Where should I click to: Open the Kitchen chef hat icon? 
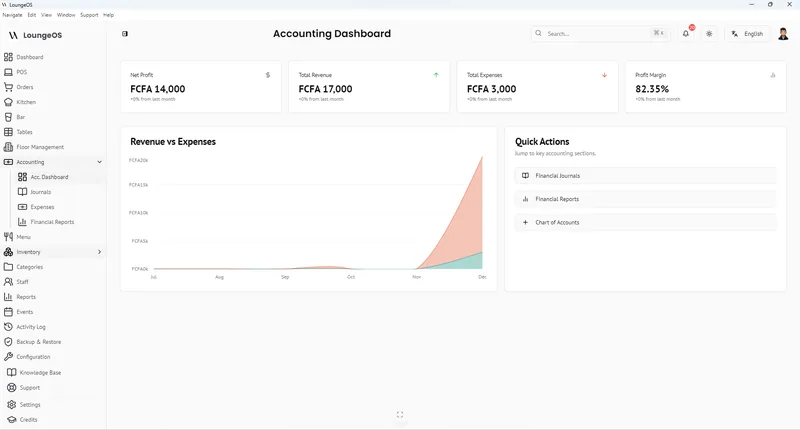click(8, 102)
